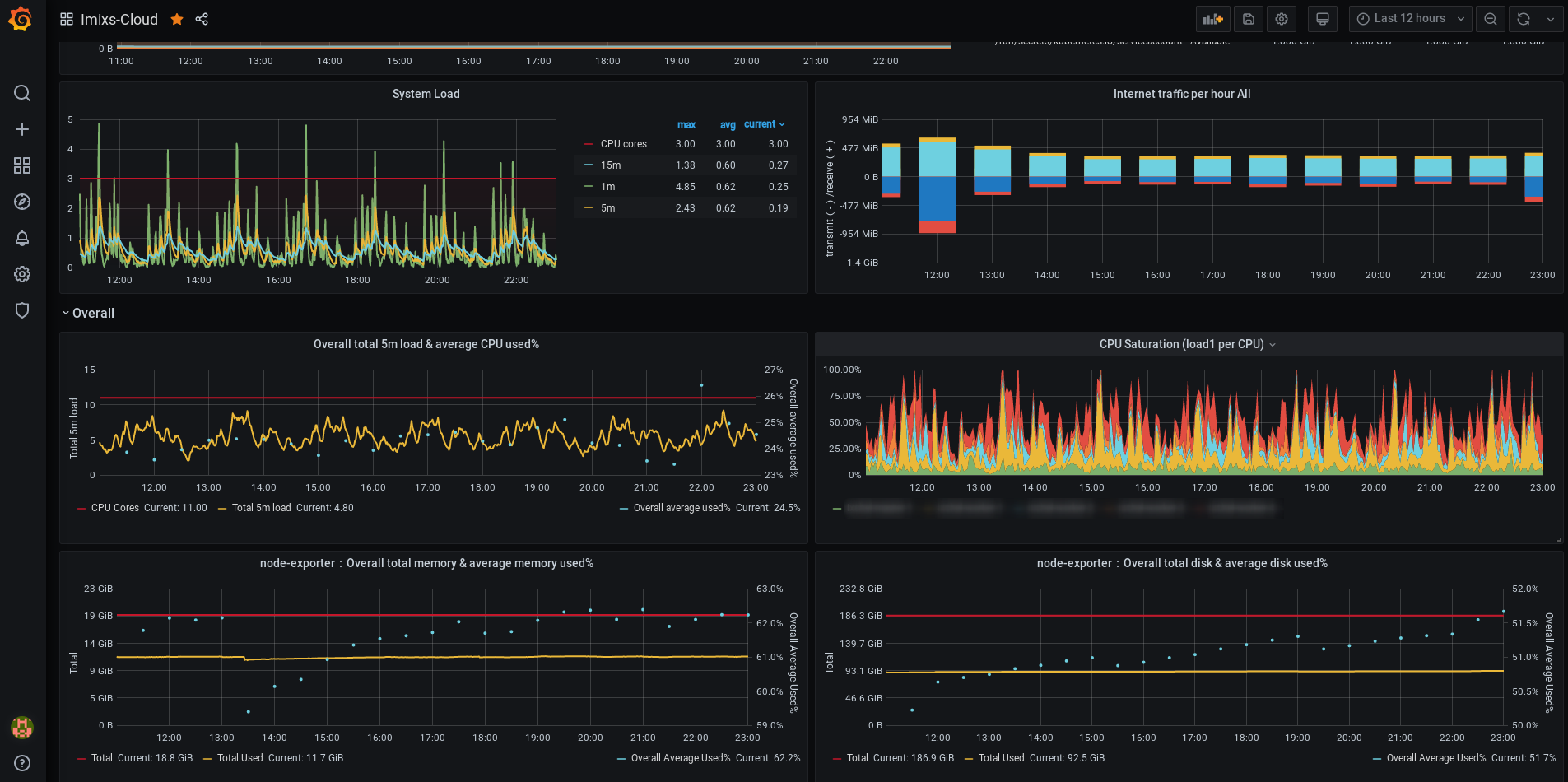Open dashboard settings gear in top bar

(x=1282, y=19)
